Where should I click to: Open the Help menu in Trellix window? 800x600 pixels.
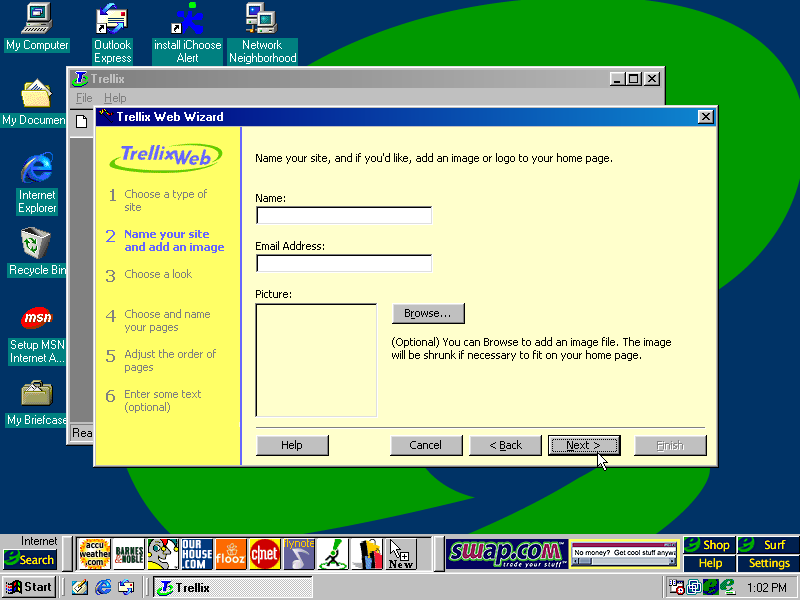point(115,99)
